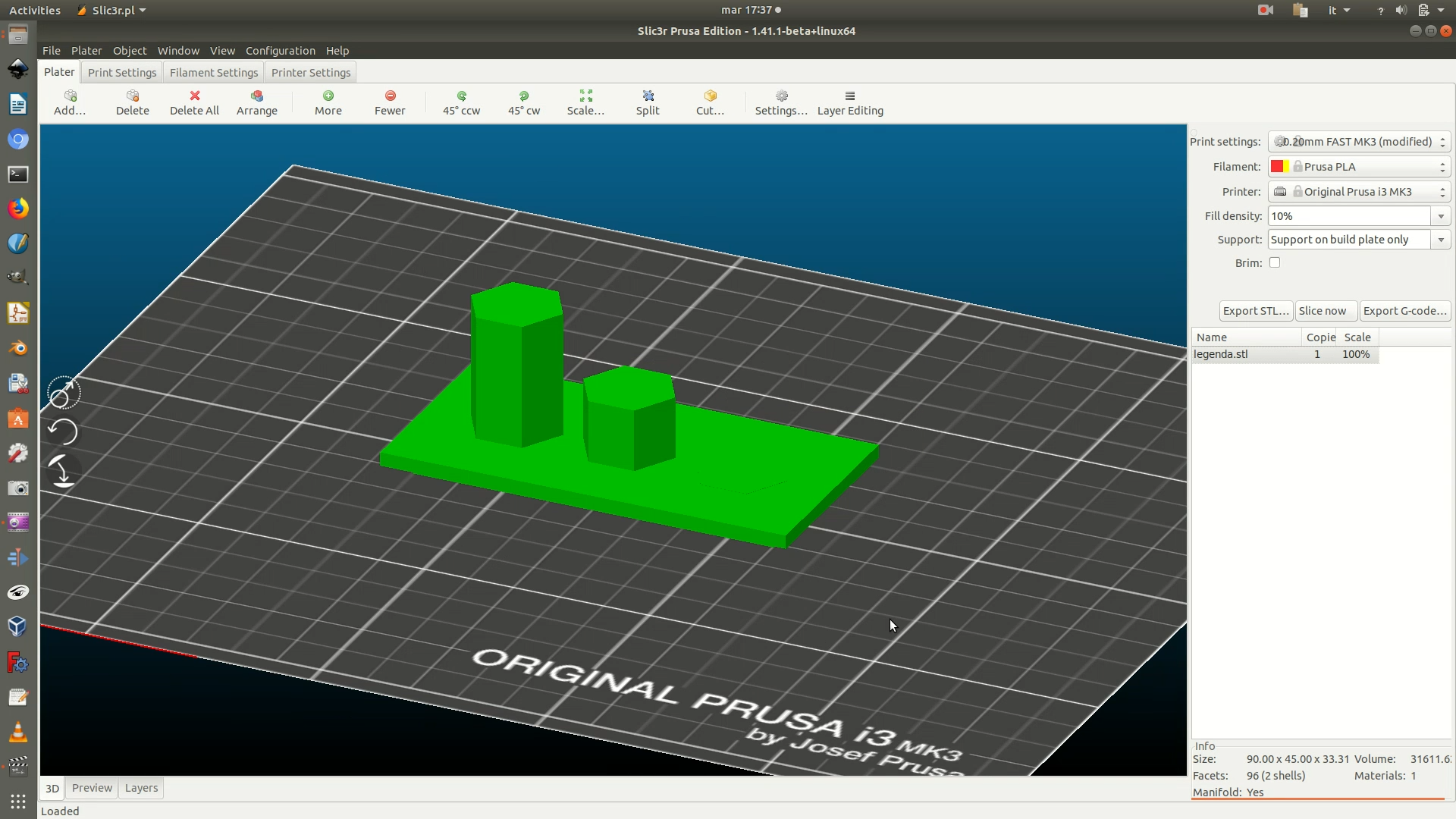Click Fewer to remove a copy

pos(390,102)
